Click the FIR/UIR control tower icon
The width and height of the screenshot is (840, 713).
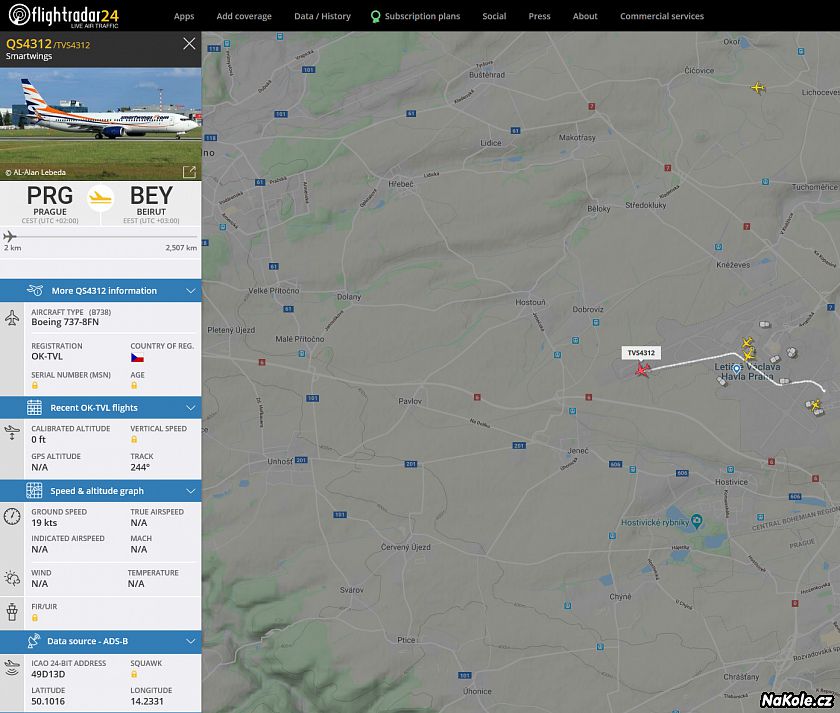click(x=12, y=612)
